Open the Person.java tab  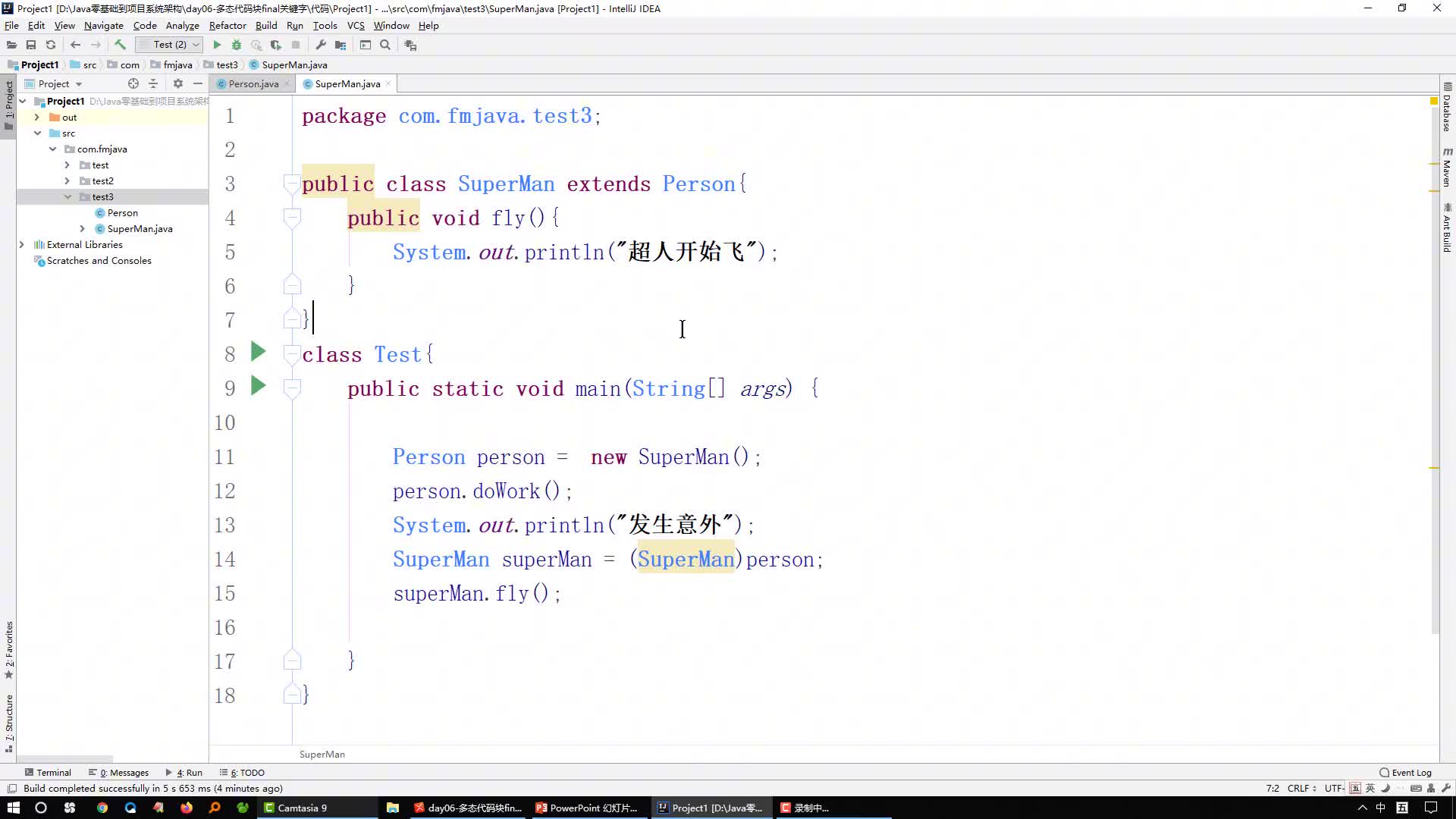[253, 84]
